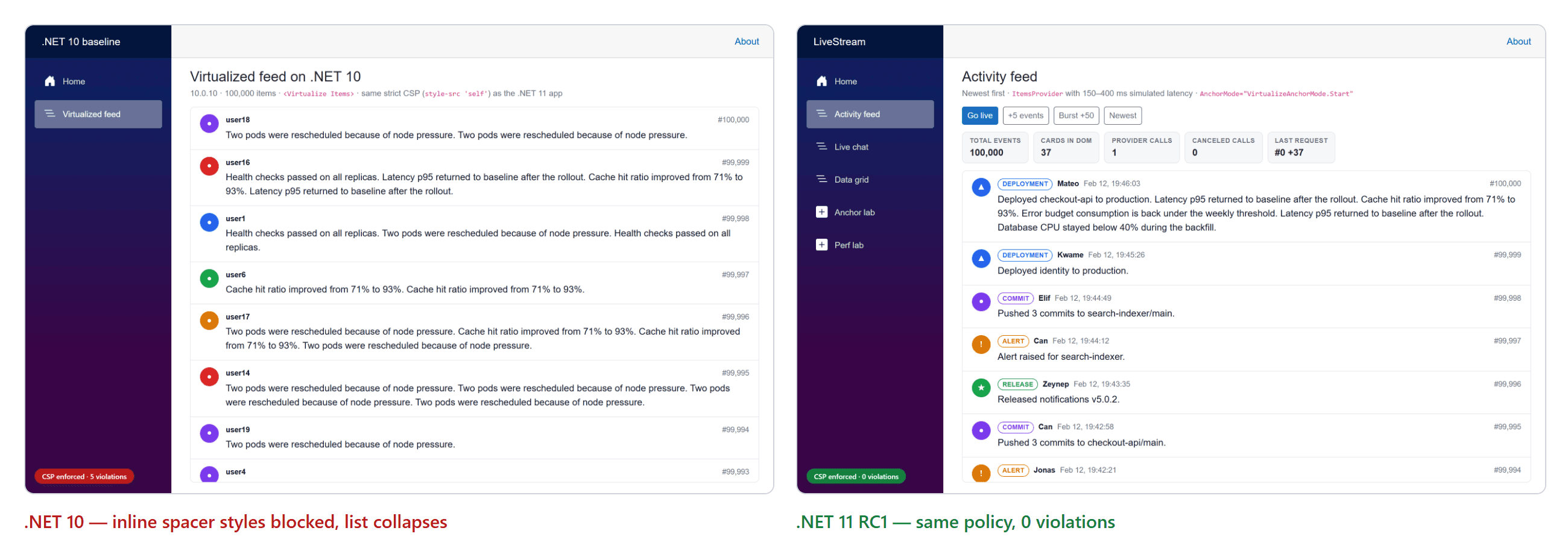Click Home icon in .NET 10 baseline sidebar
This screenshot has height=557, width=1568.
50,81
